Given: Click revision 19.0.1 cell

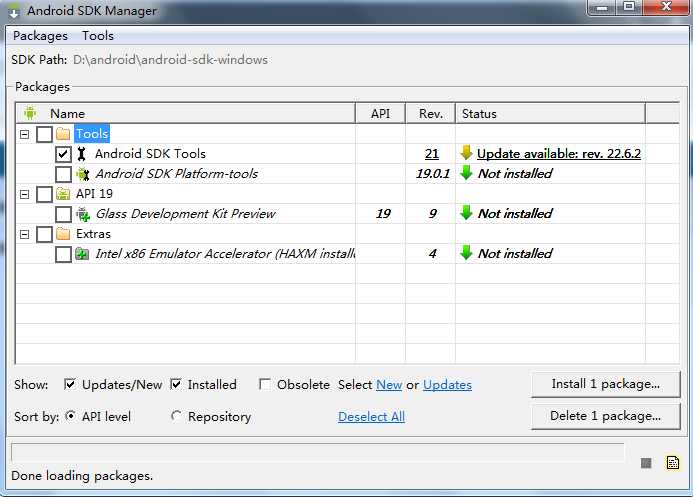Looking at the screenshot, I should (432, 174).
